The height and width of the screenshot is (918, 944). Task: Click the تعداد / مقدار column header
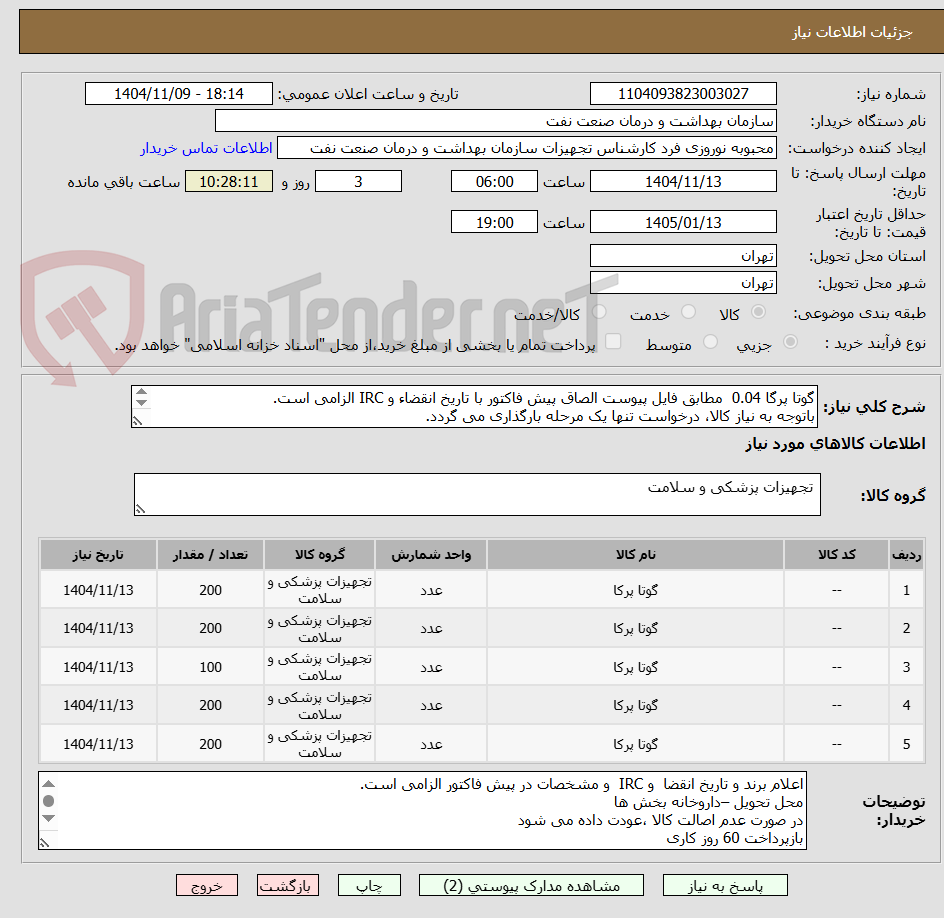(210, 554)
